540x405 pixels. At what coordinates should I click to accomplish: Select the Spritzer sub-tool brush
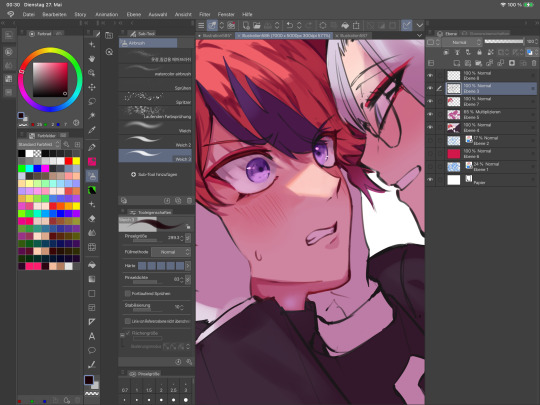[x=155, y=98]
